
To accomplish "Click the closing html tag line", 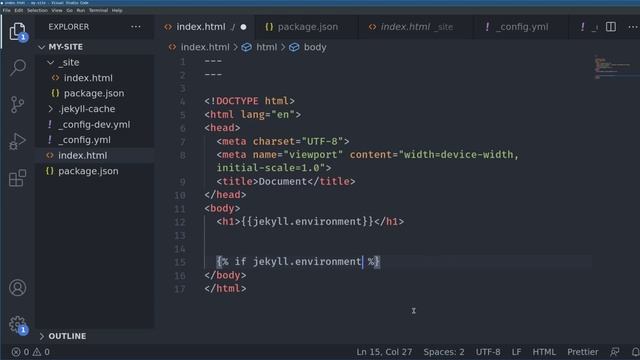I will (x=225, y=289).
